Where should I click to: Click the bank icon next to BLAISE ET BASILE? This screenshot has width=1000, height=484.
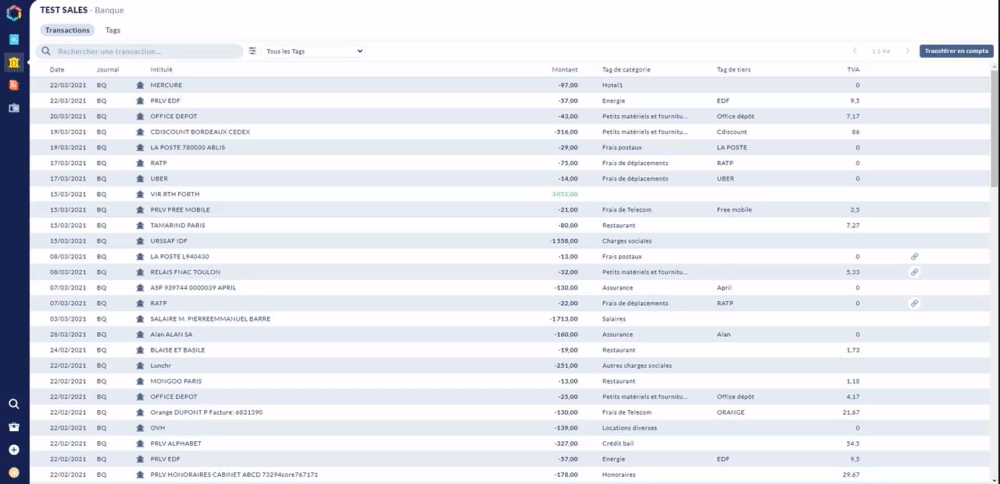pos(140,350)
